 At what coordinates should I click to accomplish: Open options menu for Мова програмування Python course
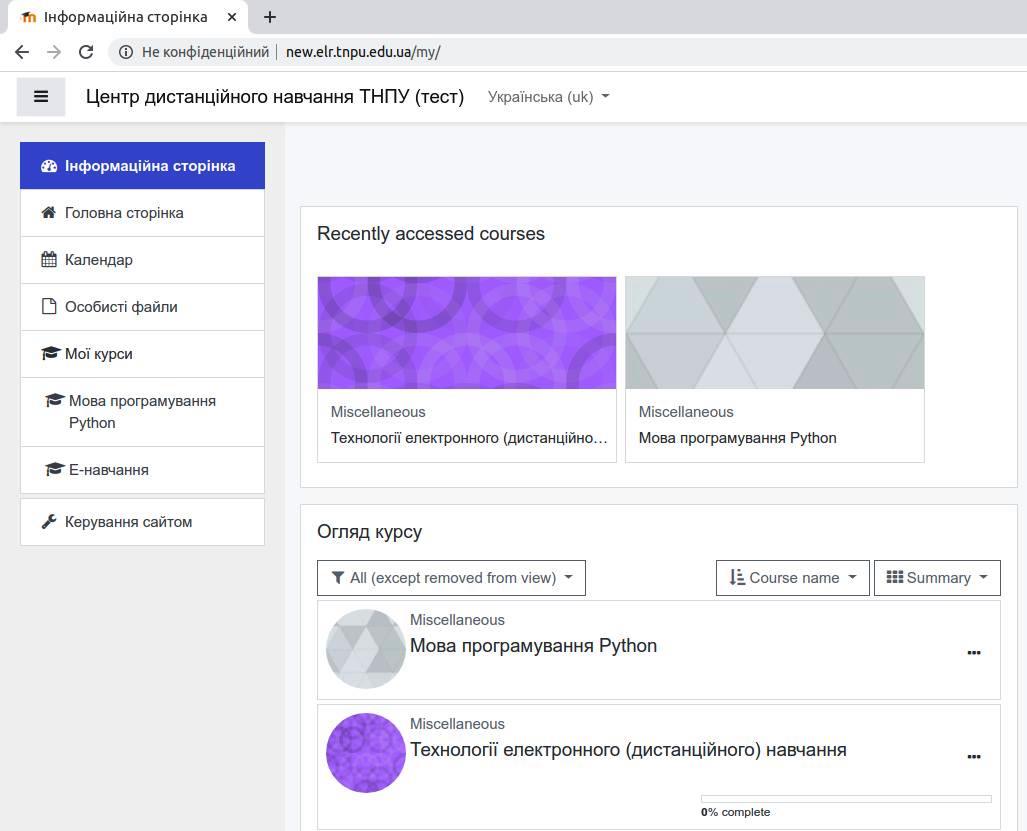coord(973,653)
